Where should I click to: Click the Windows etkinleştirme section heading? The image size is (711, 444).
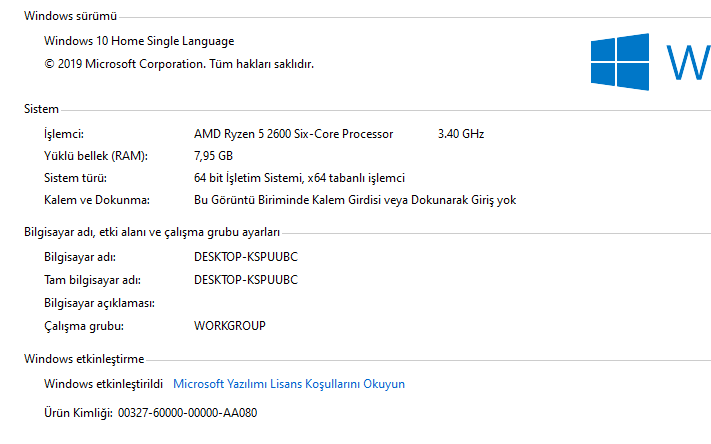click(x=84, y=359)
